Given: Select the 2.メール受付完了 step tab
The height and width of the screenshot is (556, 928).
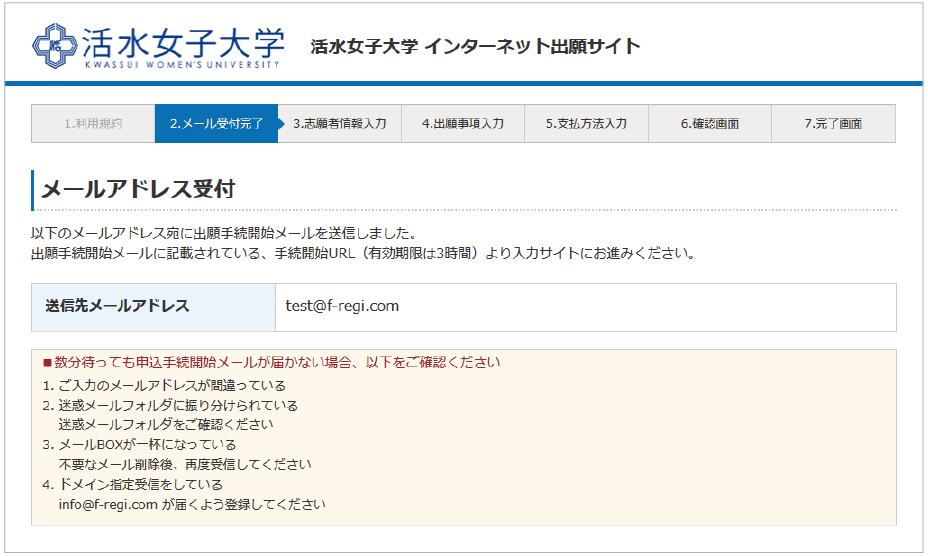Looking at the screenshot, I should coord(216,124).
